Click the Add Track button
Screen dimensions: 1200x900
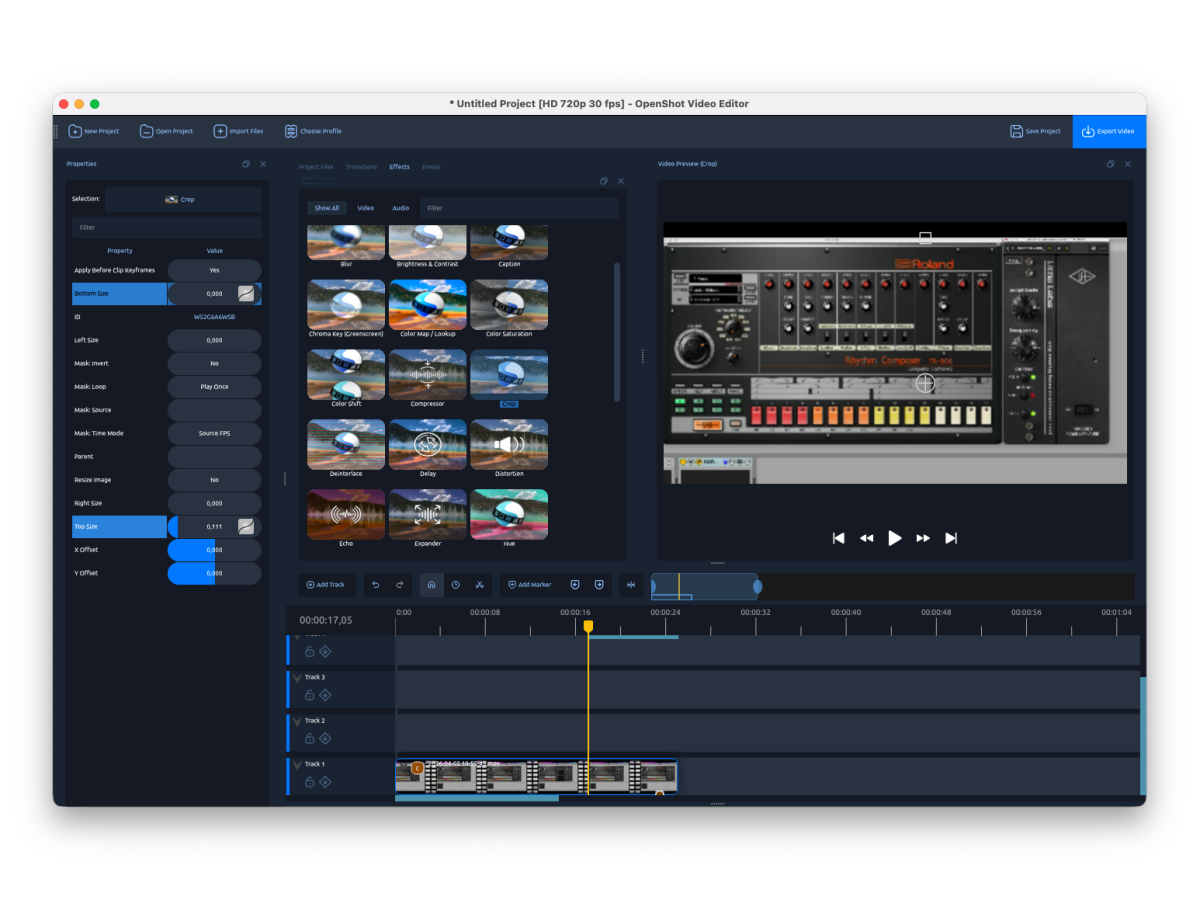(x=325, y=584)
